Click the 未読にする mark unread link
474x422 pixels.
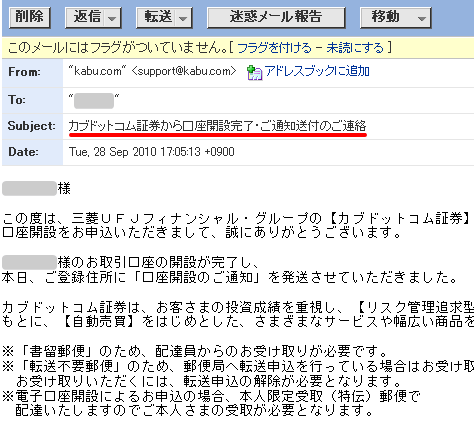tap(355, 48)
